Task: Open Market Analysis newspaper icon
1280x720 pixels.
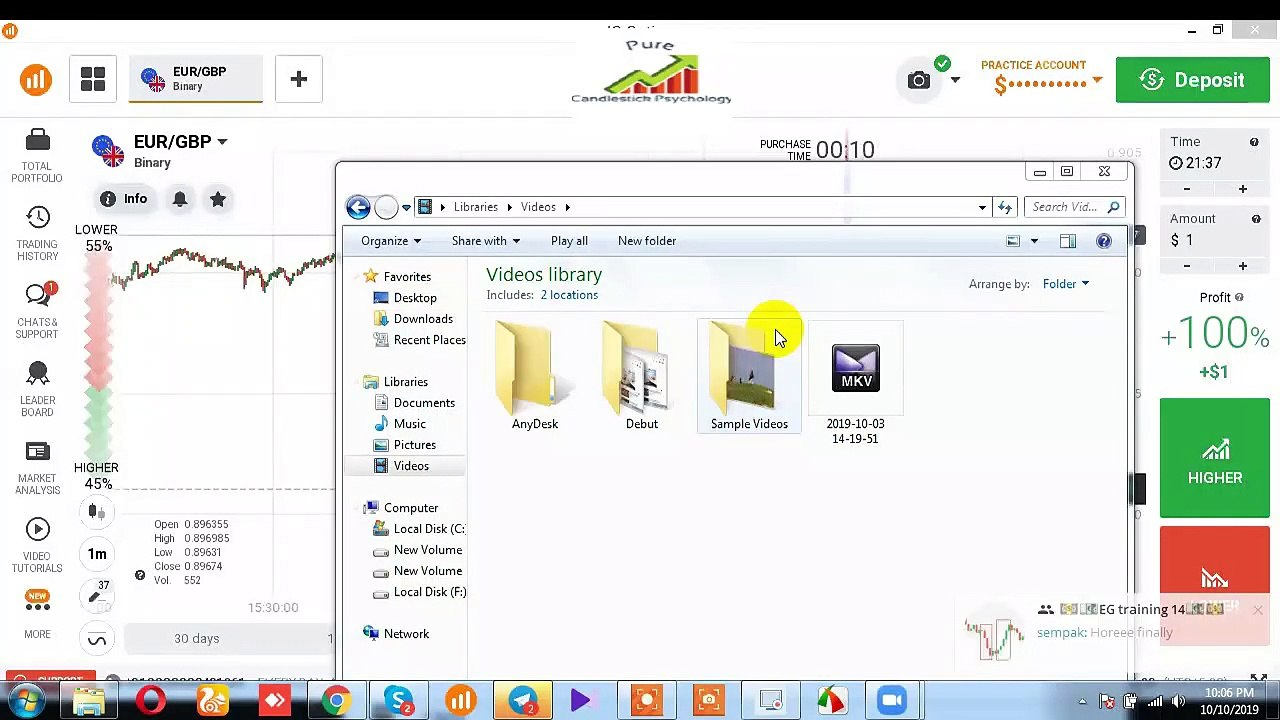Action: (x=37, y=452)
